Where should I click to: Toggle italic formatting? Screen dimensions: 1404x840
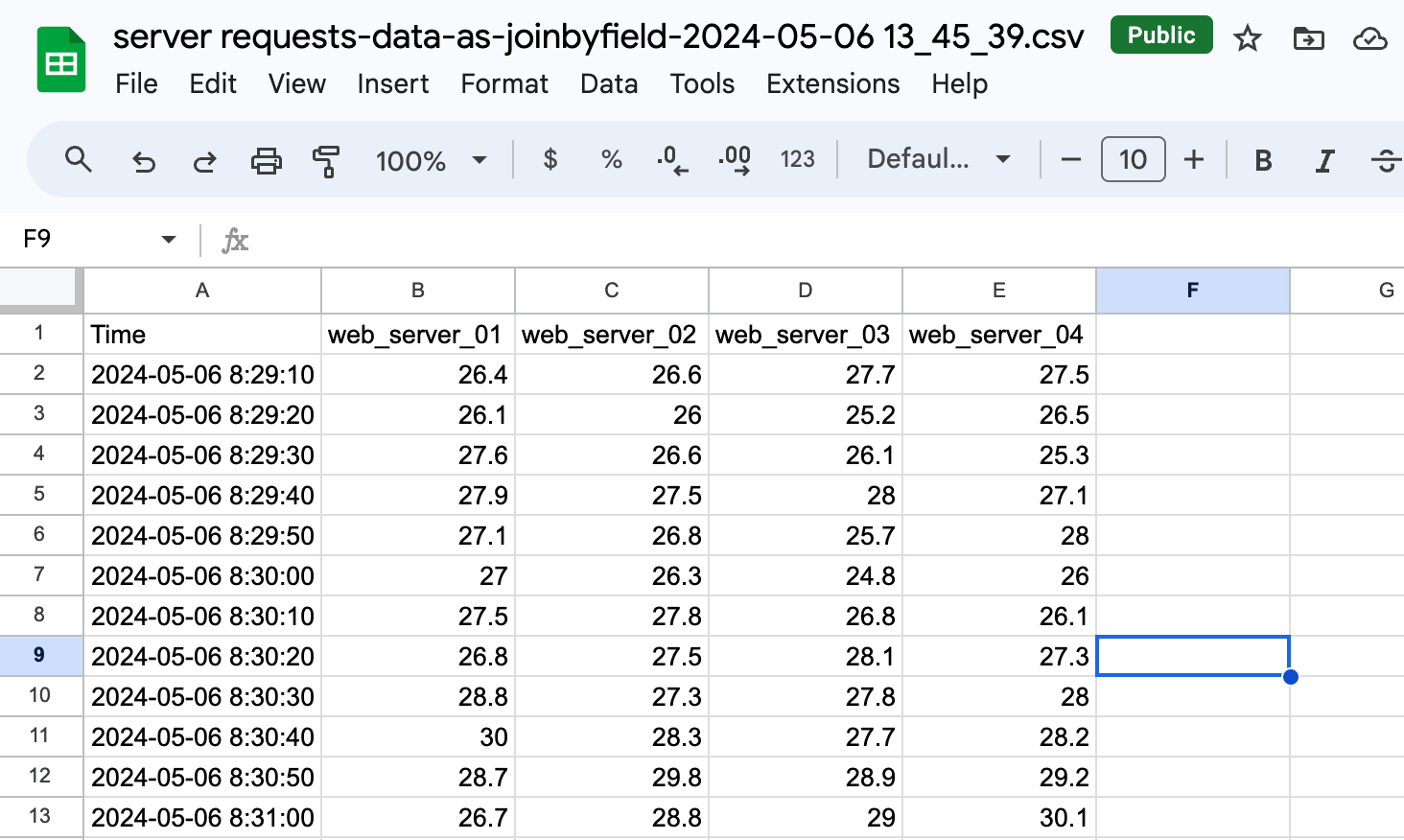tap(1324, 160)
